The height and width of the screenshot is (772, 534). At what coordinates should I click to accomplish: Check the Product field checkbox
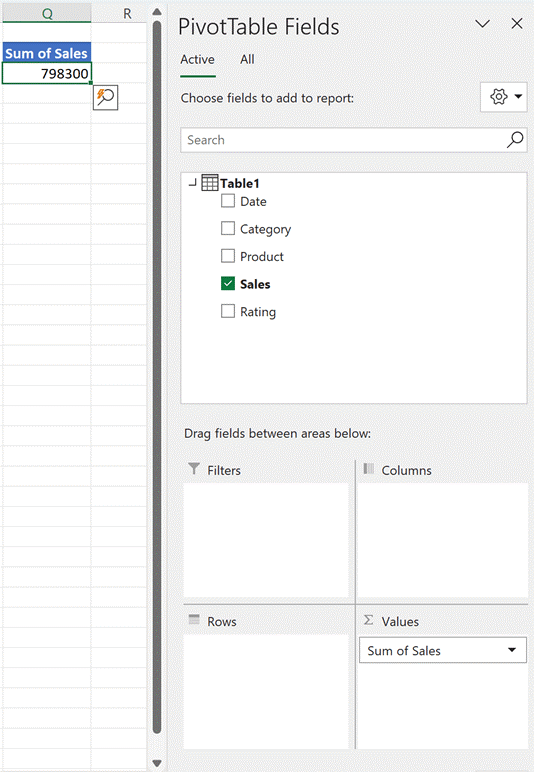(x=228, y=256)
